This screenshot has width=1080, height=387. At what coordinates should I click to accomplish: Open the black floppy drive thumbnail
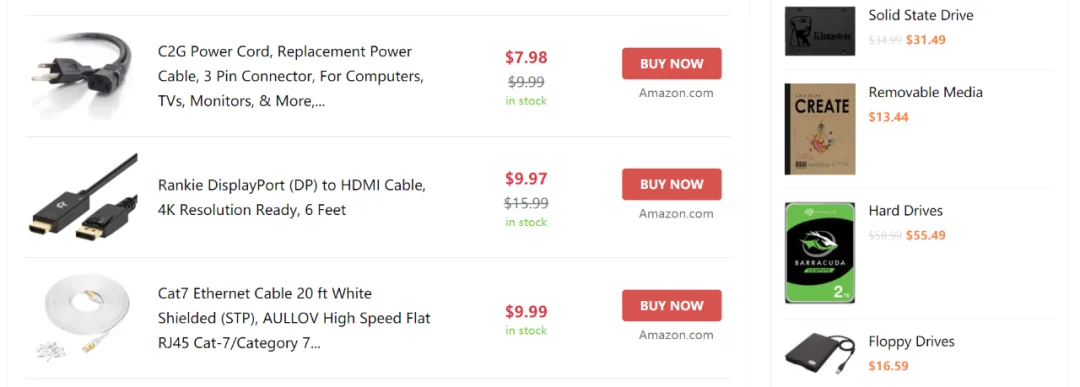point(820,353)
